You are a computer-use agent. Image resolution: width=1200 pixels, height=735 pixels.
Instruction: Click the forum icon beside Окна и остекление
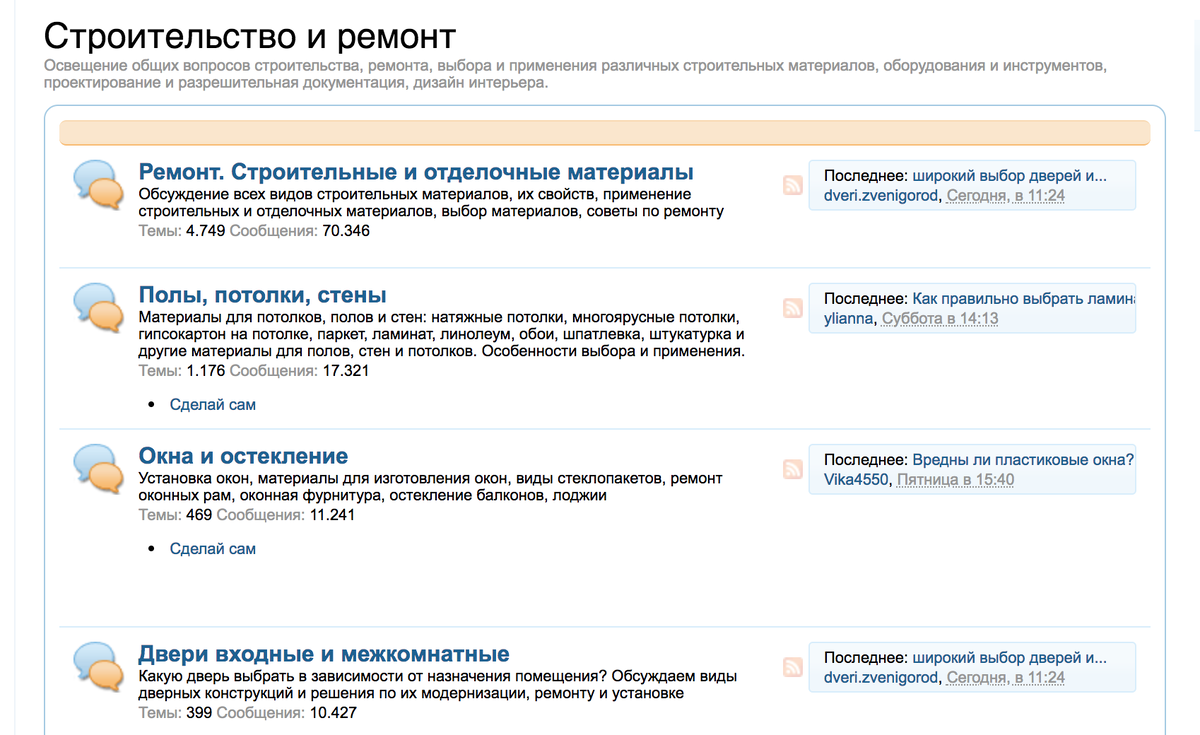[97, 466]
